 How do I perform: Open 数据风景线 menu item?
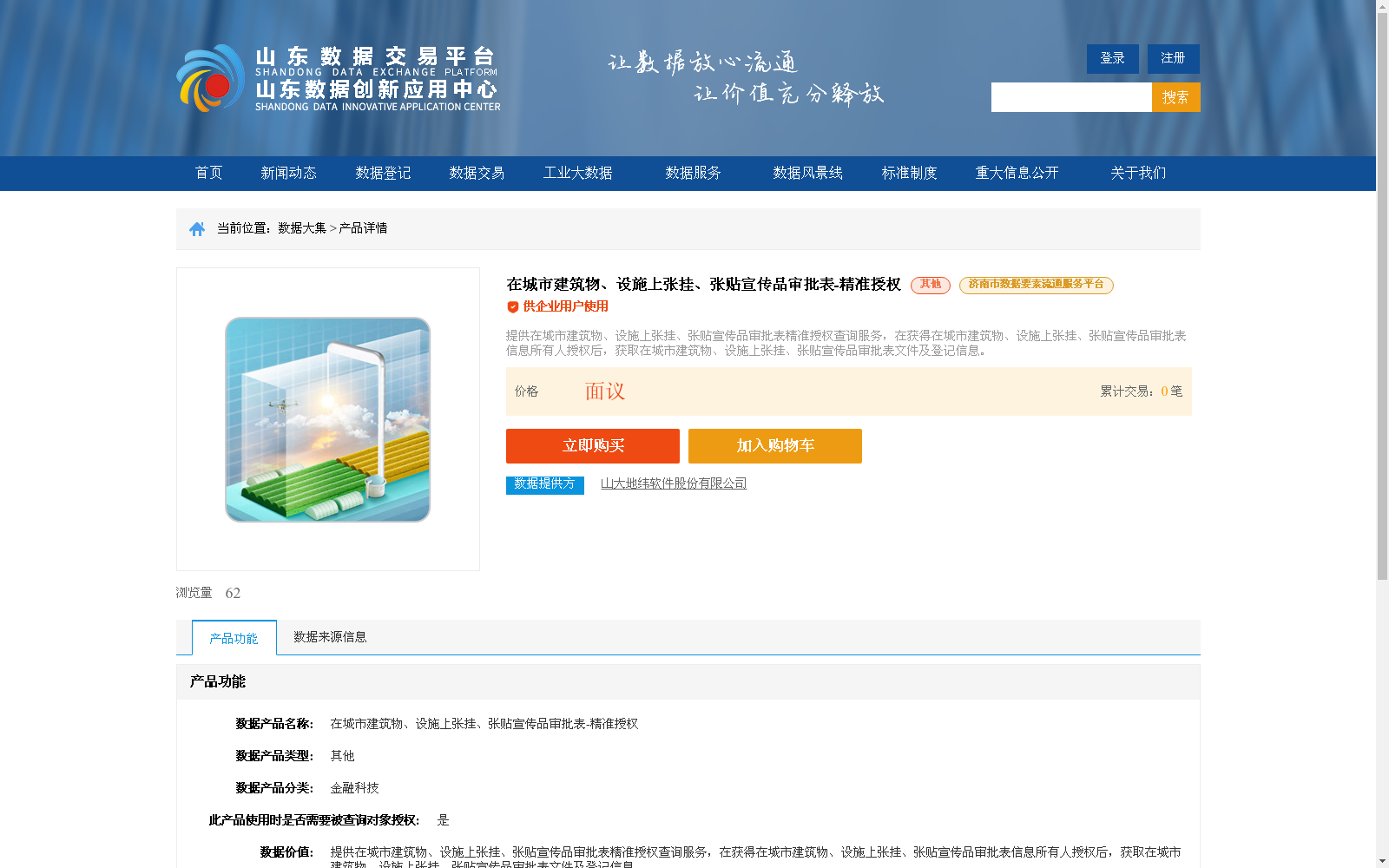point(808,173)
